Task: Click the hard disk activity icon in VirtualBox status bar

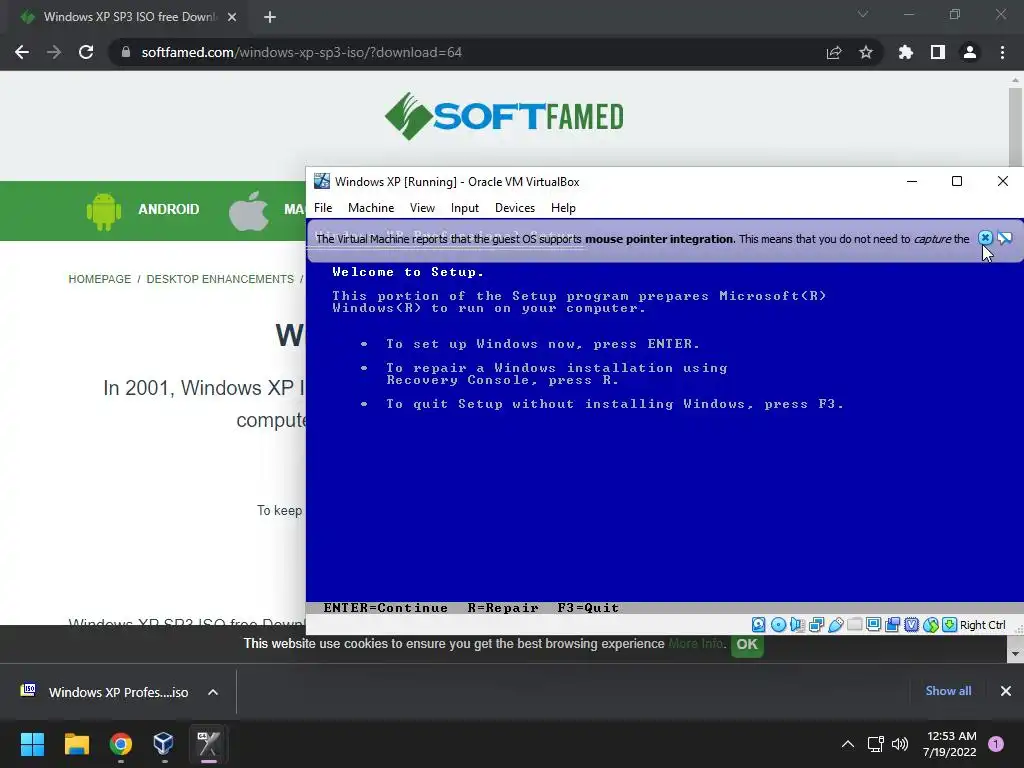Action: pos(758,625)
